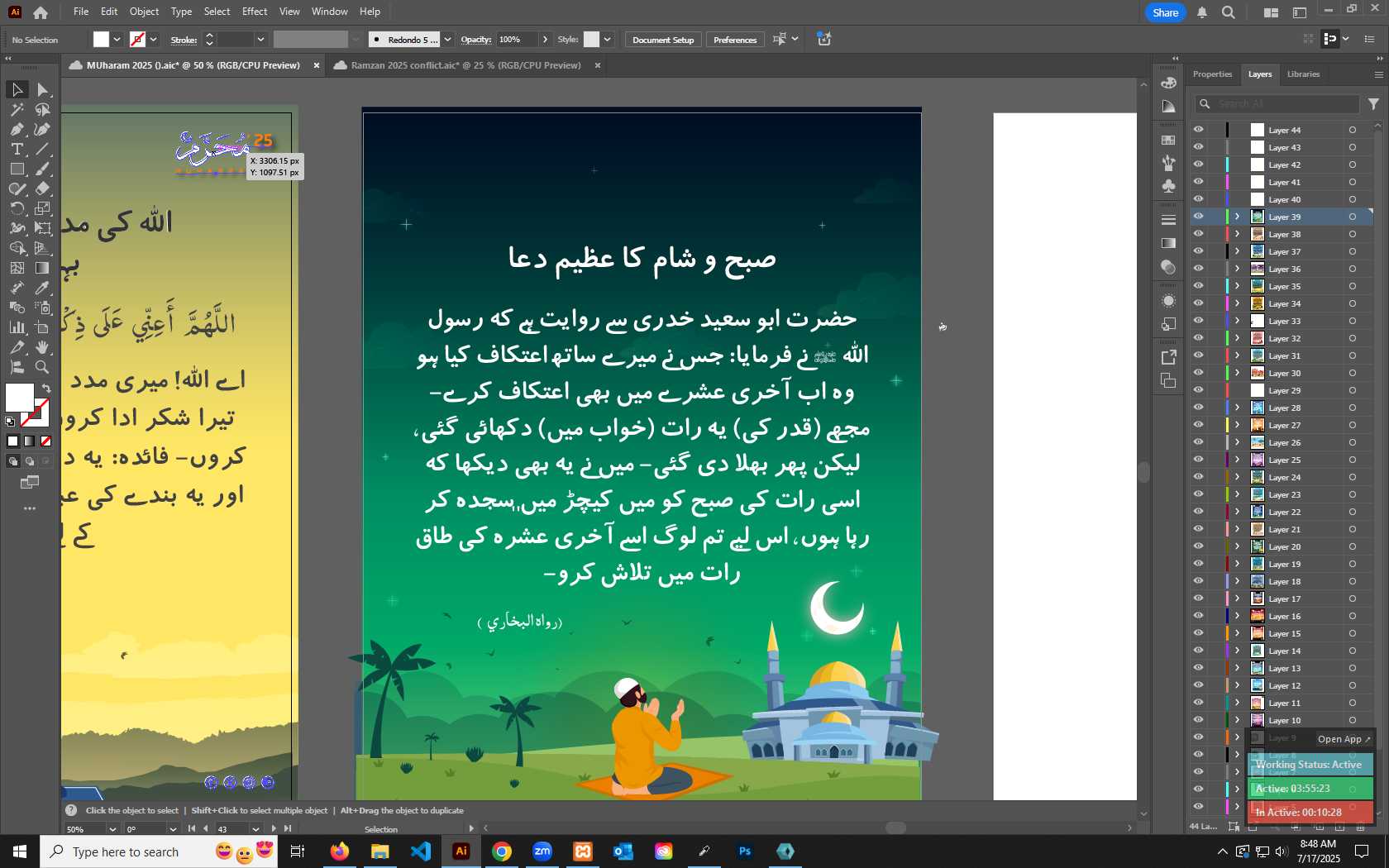The height and width of the screenshot is (868, 1389).
Task: Hide Layer 20 with the eye icon
Action: tap(1198, 546)
